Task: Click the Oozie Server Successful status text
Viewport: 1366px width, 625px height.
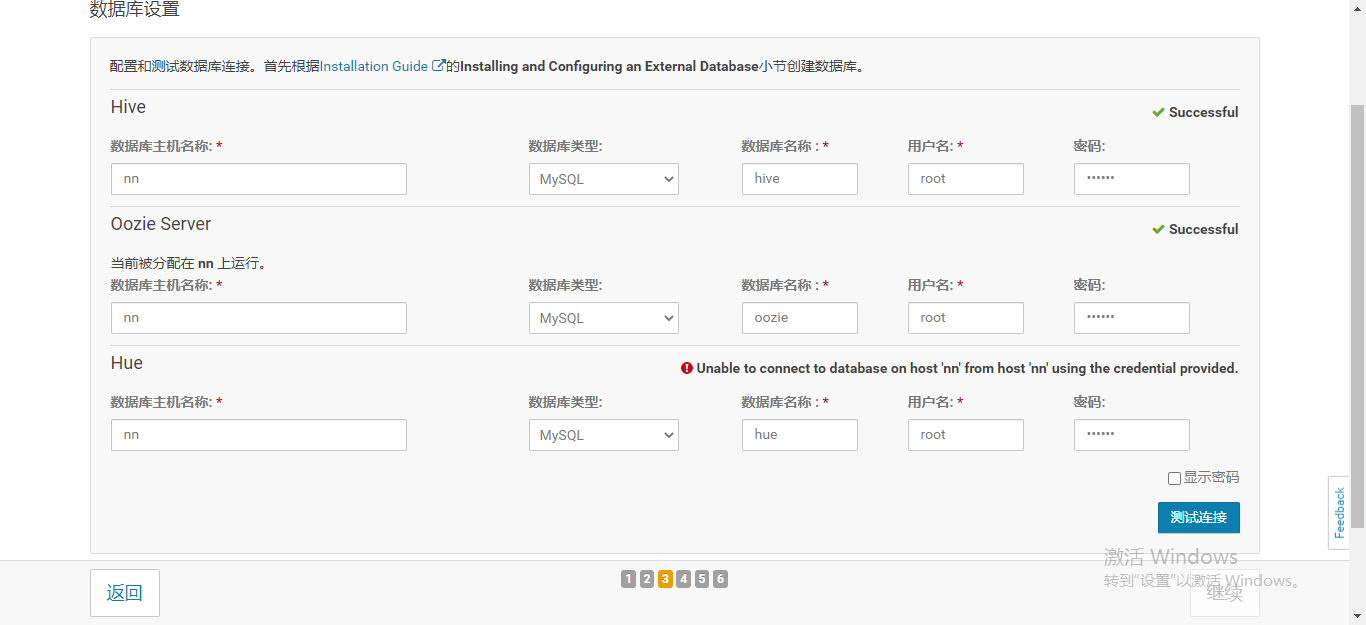Action: click(1204, 229)
